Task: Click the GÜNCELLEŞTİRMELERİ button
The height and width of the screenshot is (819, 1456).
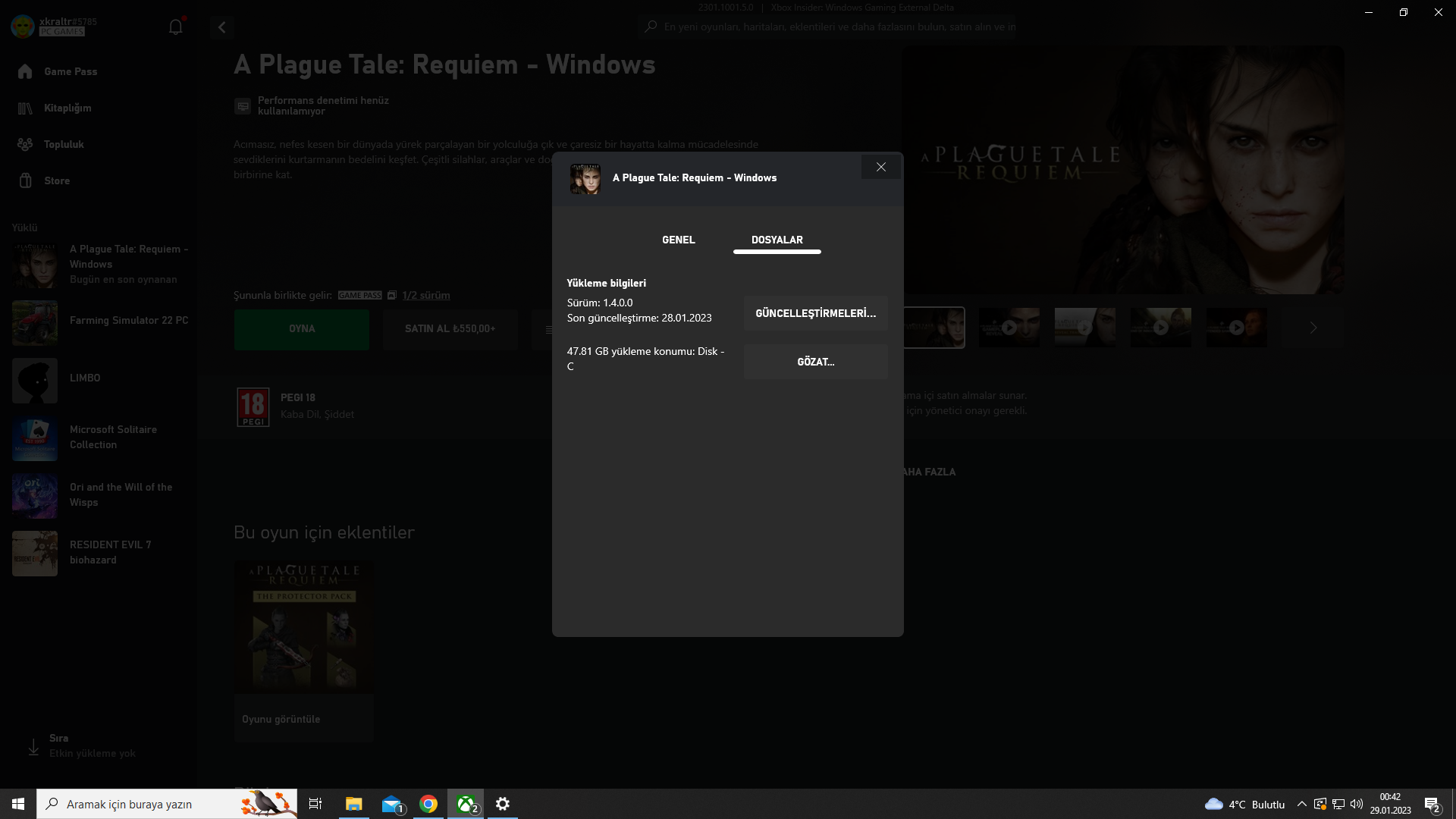Action: click(x=815, y=313)
